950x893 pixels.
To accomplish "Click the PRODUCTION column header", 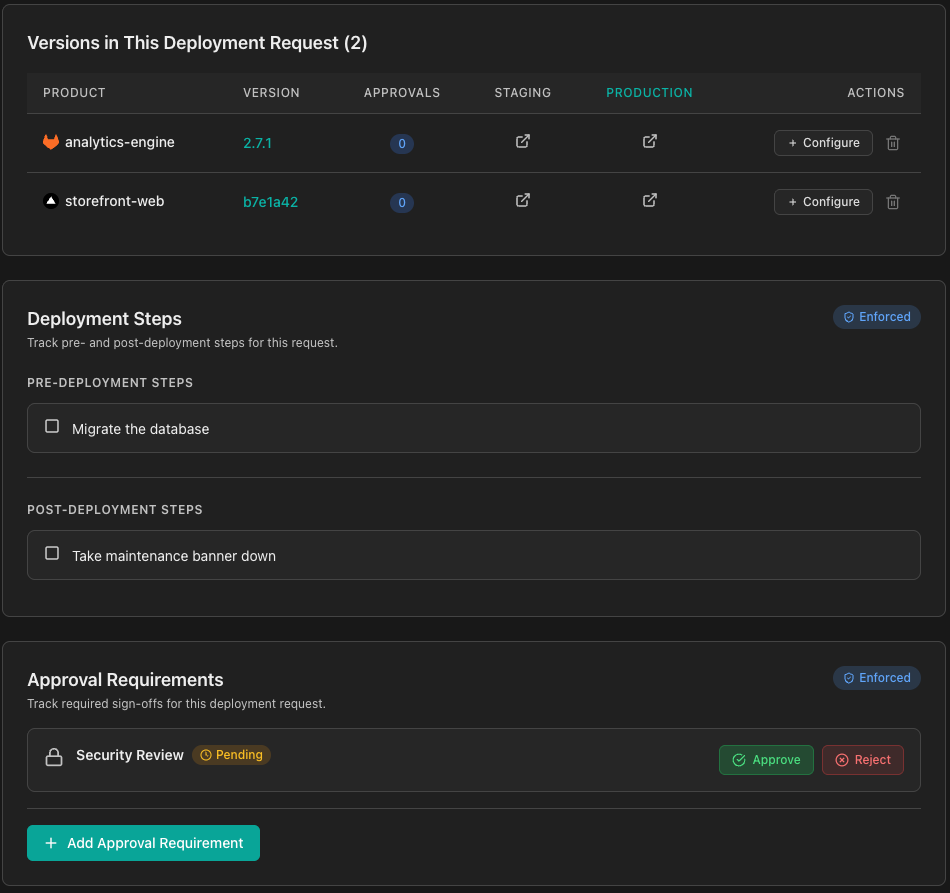I will click(649, 93).
